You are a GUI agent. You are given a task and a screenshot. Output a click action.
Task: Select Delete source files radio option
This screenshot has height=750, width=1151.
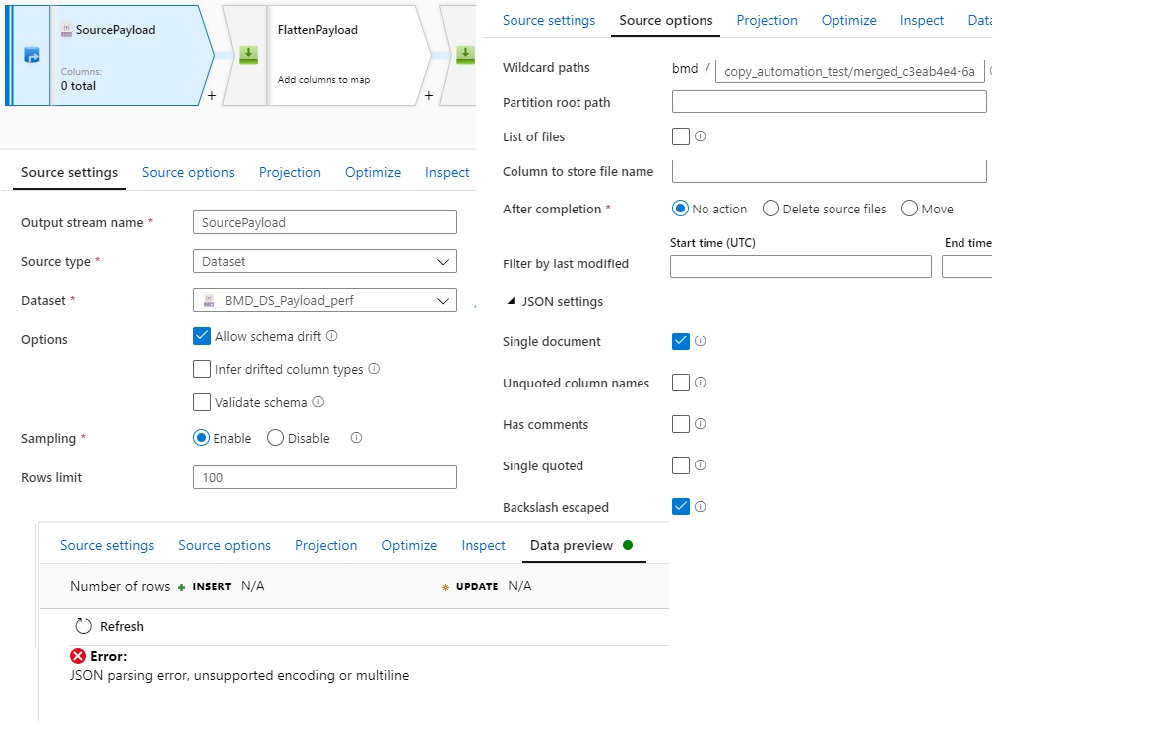[x=771, y=209]
